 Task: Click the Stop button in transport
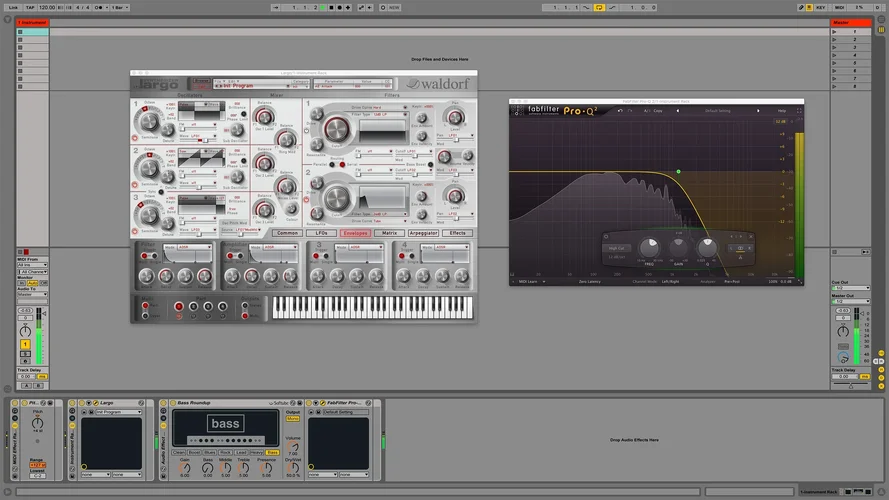click(x=331, y=7)
